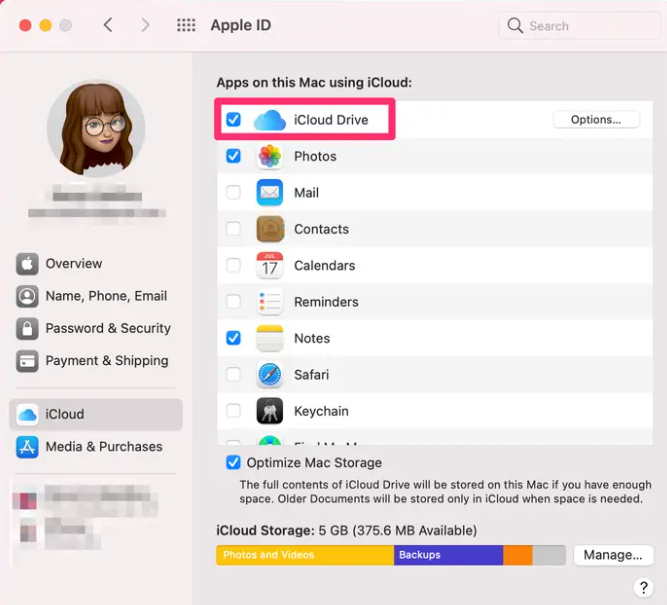
Task: Click the Backups storage bar segment
Action: point(448,555)
